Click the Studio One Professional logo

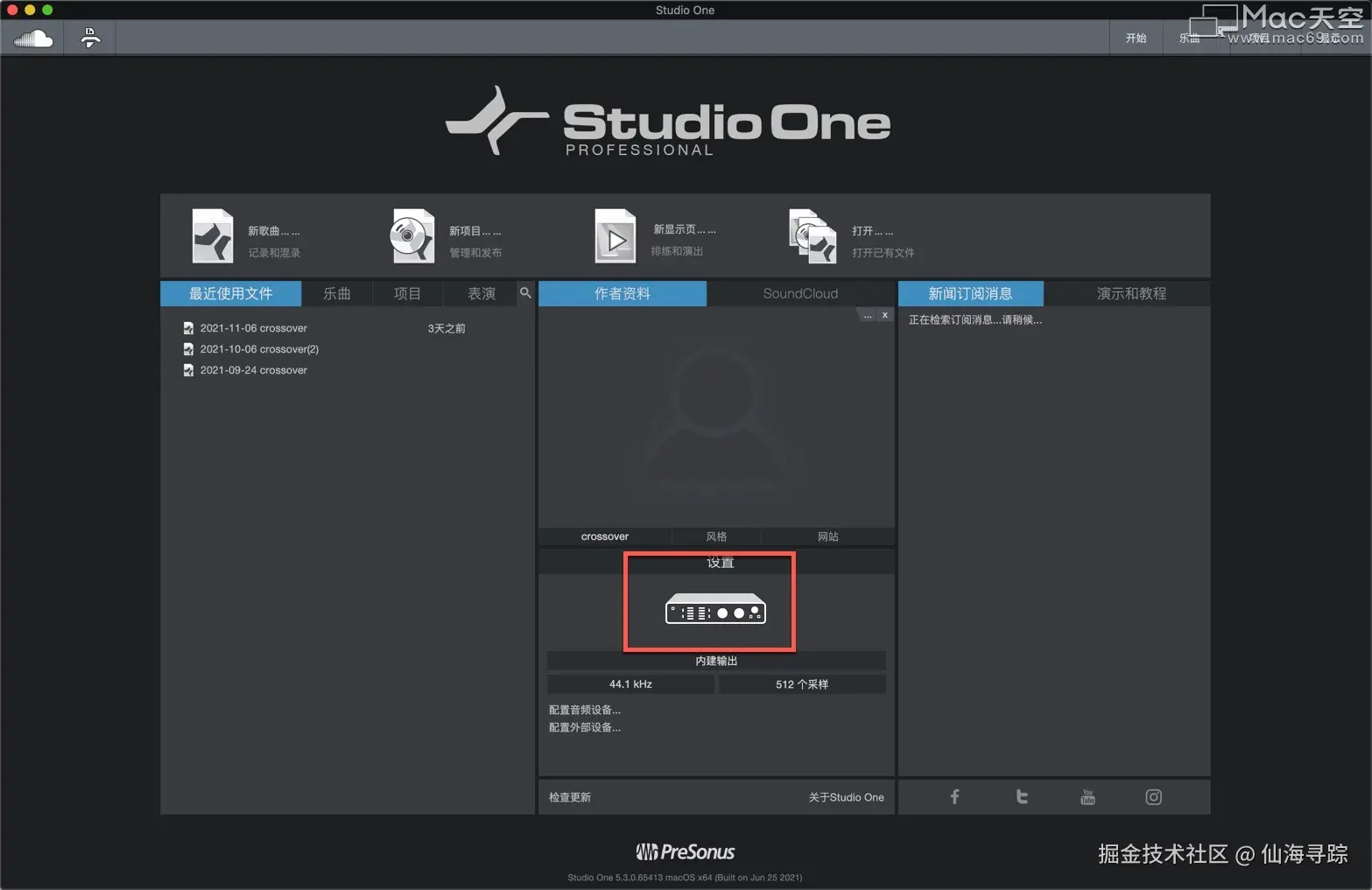668,123
